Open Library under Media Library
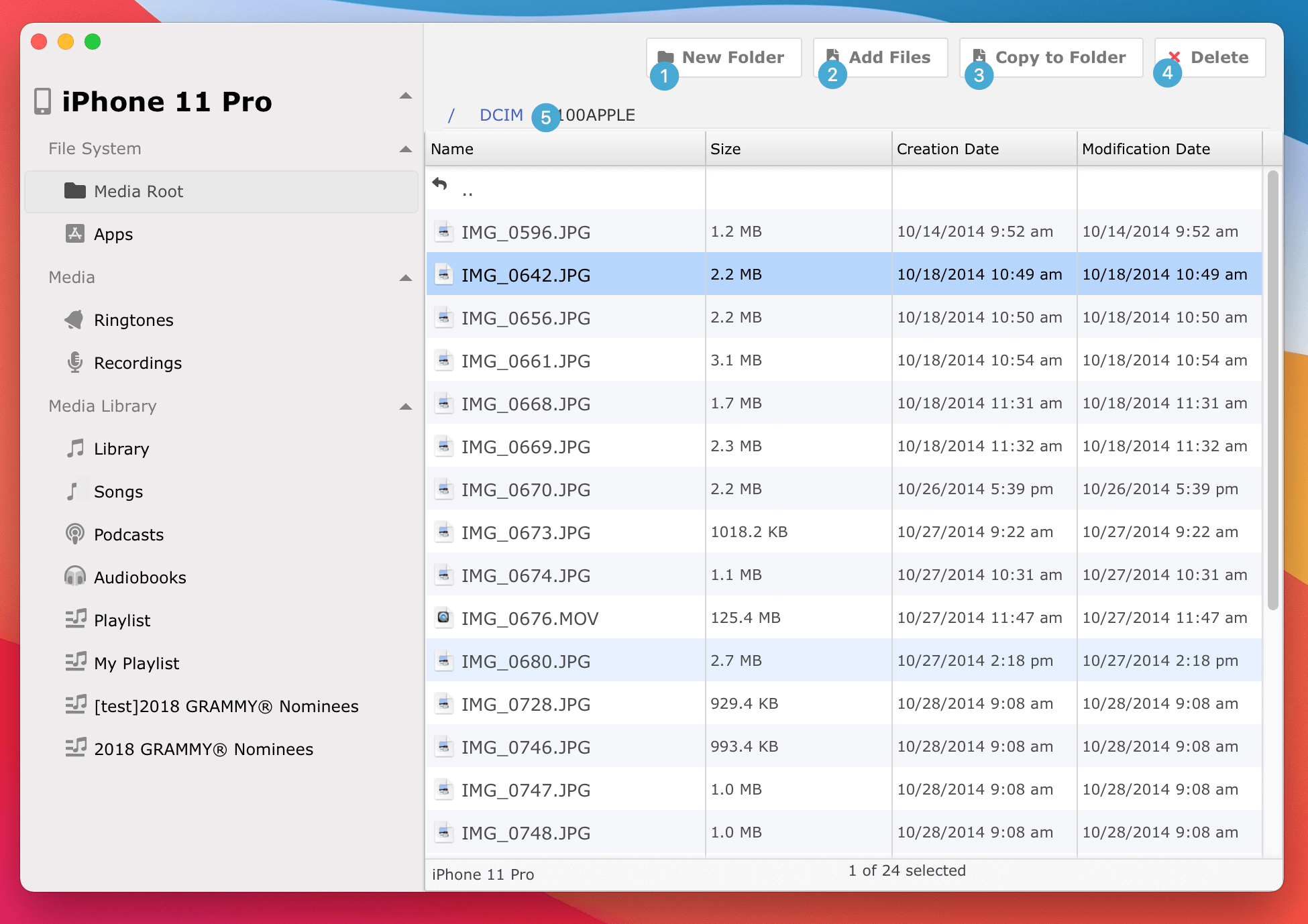Image resolution: width=1308 pixels, height=924 pixels. (x=221, y=449)
